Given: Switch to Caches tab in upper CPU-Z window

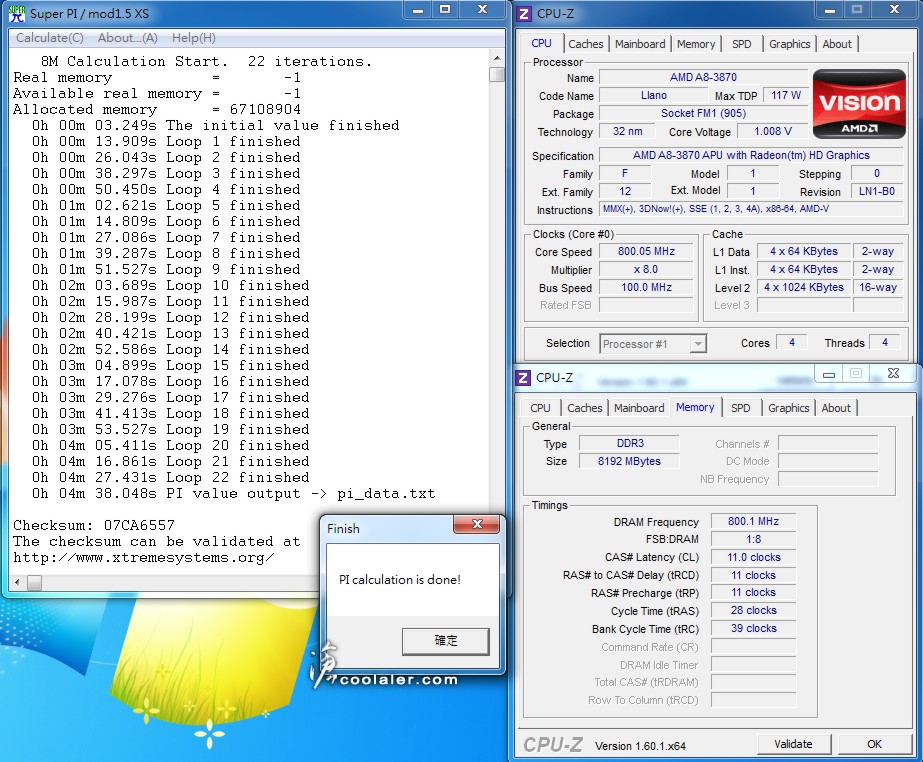Looking at the screenshot, I should click(x=586, y=44).
